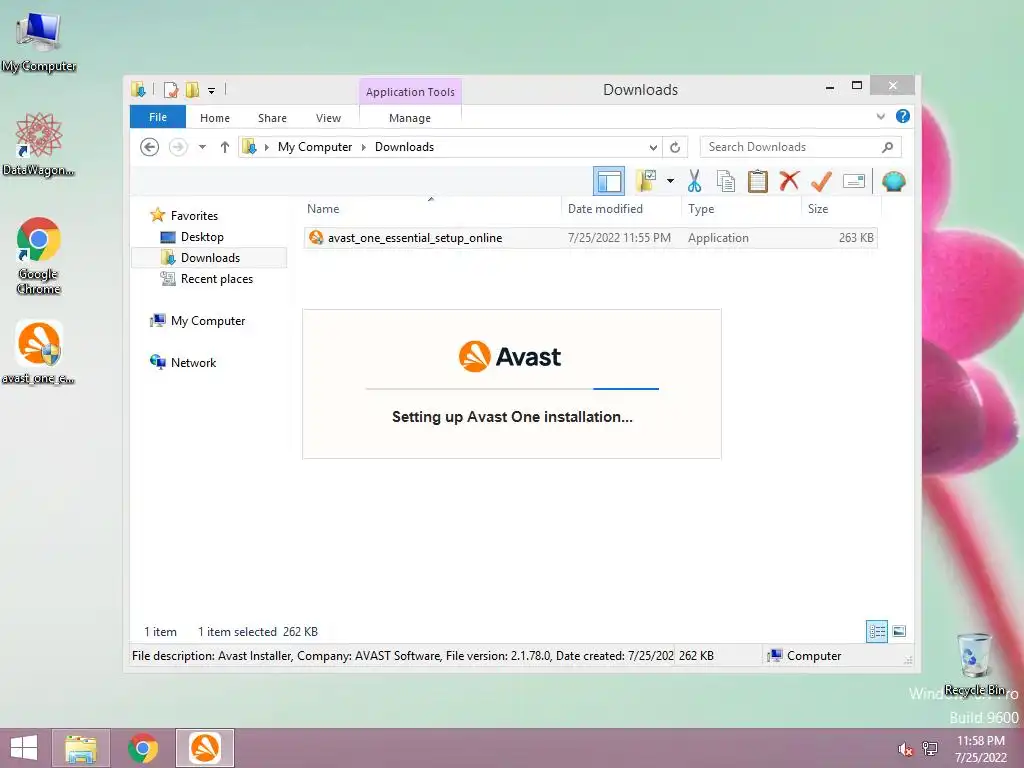Click the Avast logo in installer
The image size is (1024, 768).
point(510,357)
